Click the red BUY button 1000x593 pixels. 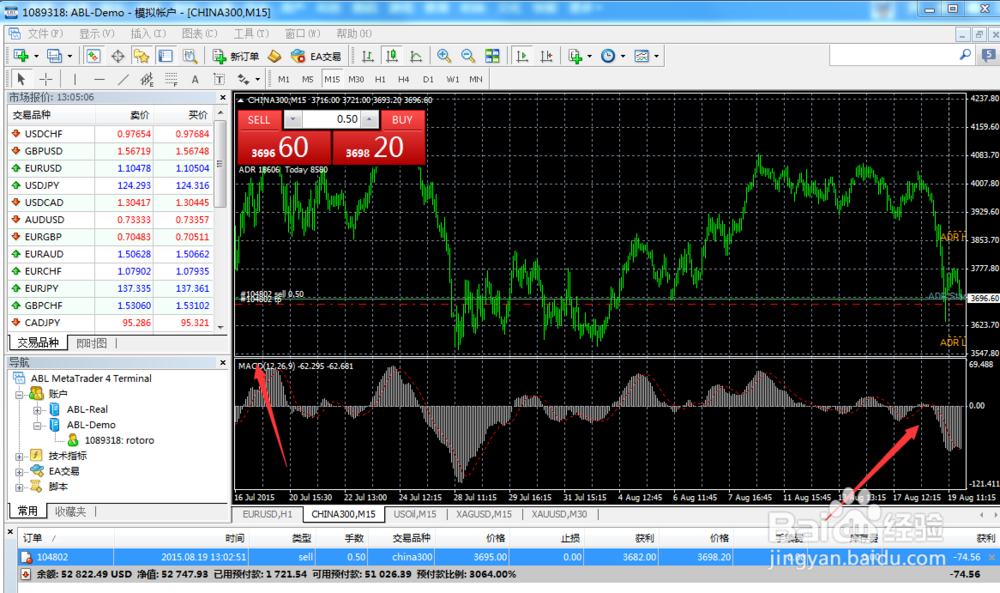pos(402,120)
